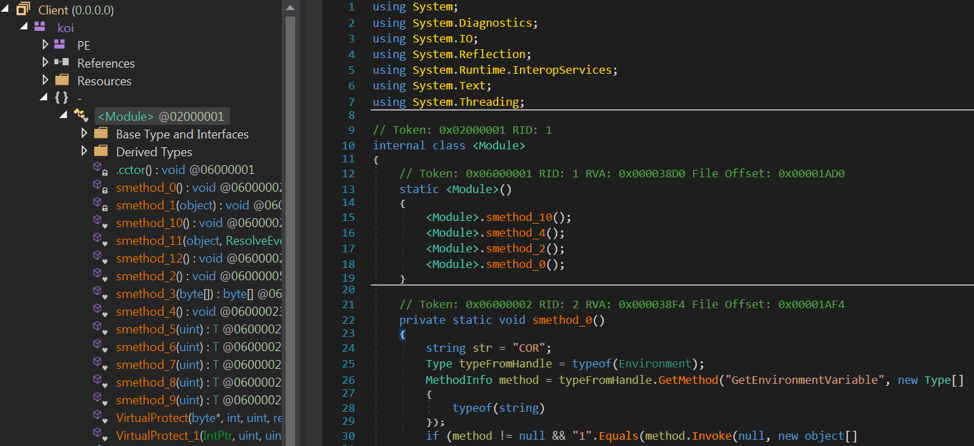Click the smethod_10() method icon in the tree
974x446 pixels.
(x=100, y=222)
